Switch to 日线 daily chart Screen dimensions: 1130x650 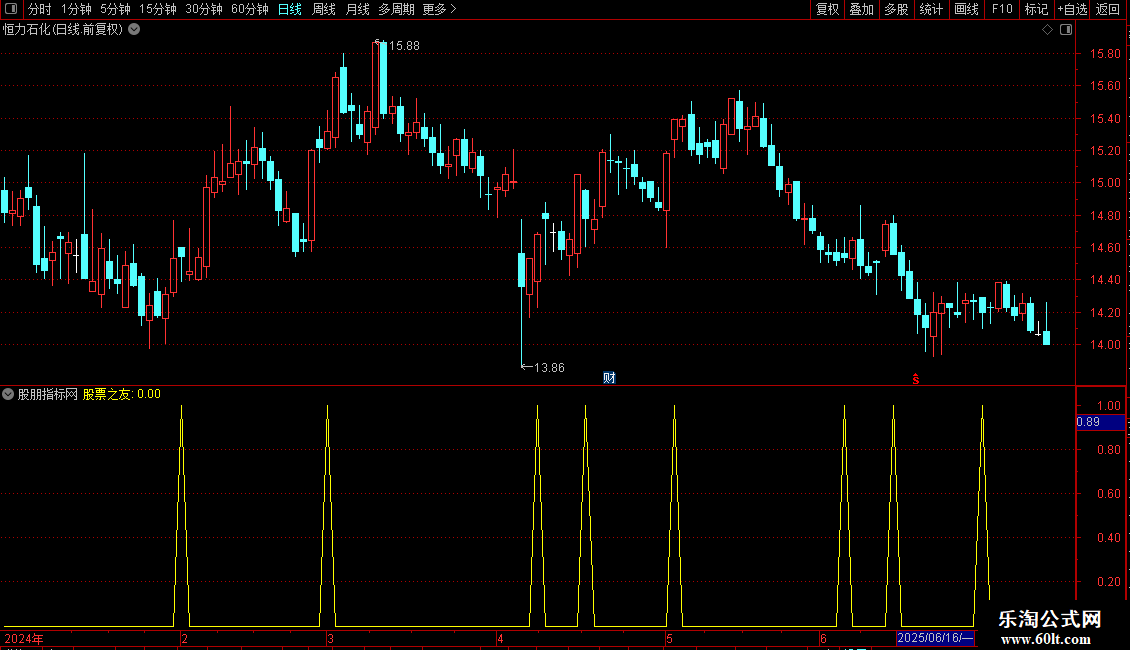click(290, 9)
